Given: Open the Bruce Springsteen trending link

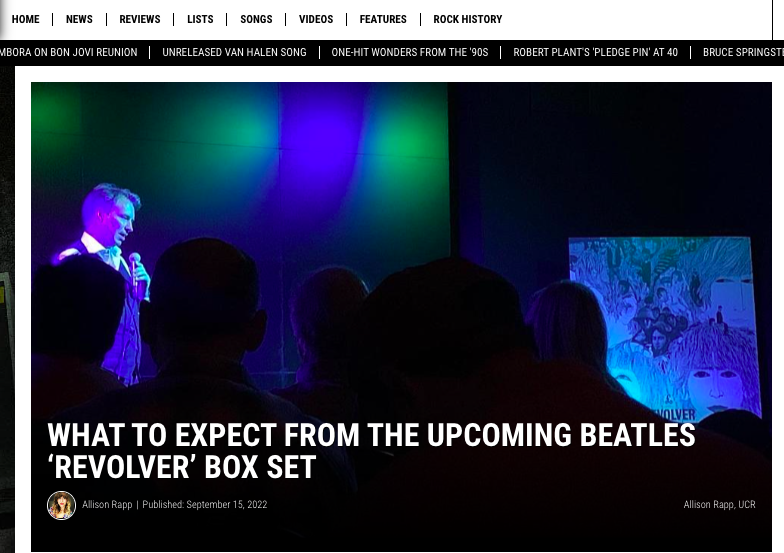Looking at the screenshot, I should 743,52.
